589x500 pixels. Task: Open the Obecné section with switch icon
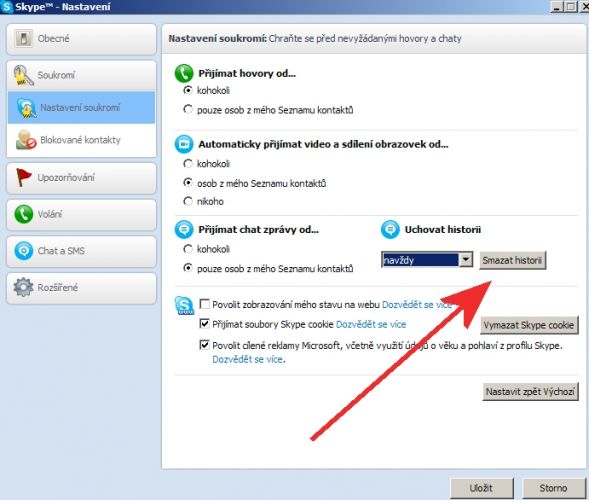pyautogui.click(x=24, y=38)
